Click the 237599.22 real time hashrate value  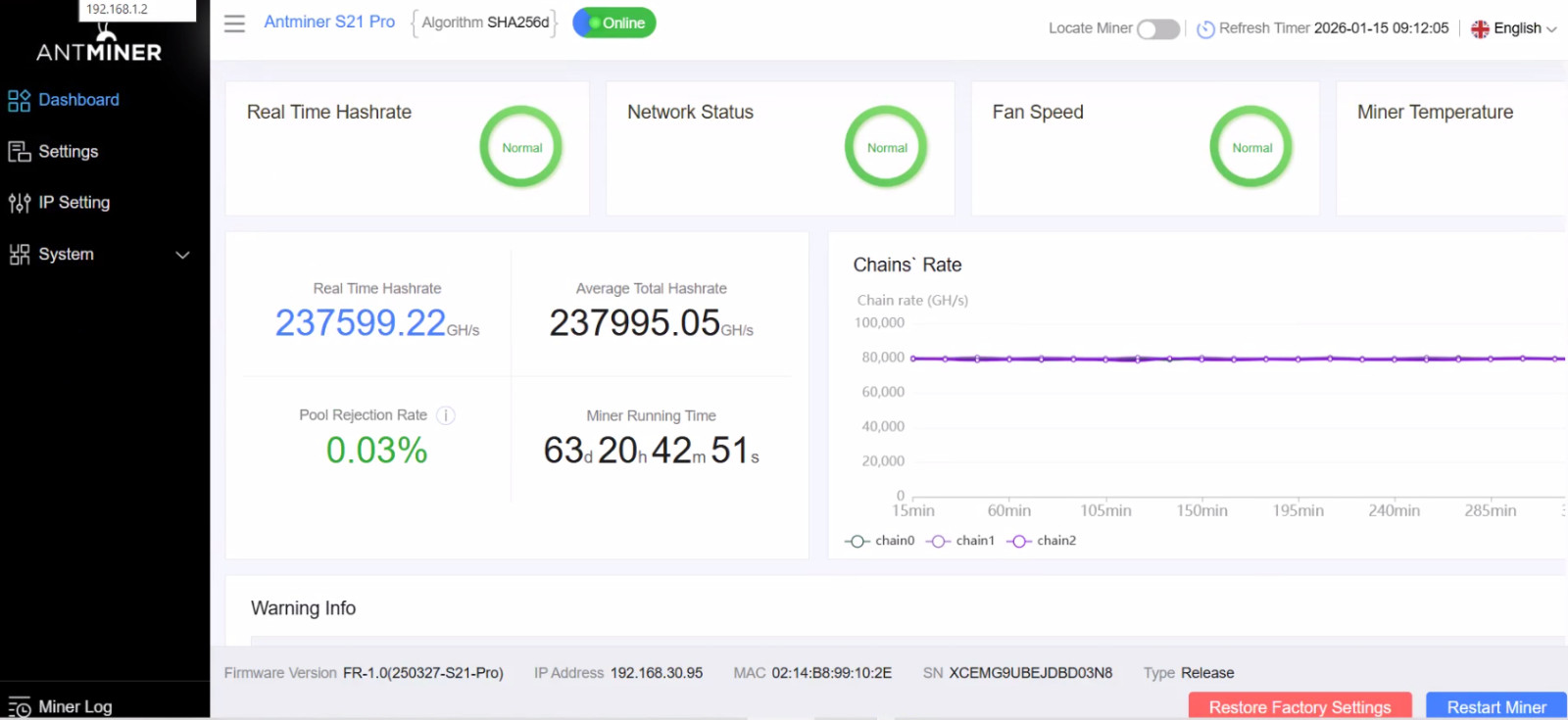361,323
